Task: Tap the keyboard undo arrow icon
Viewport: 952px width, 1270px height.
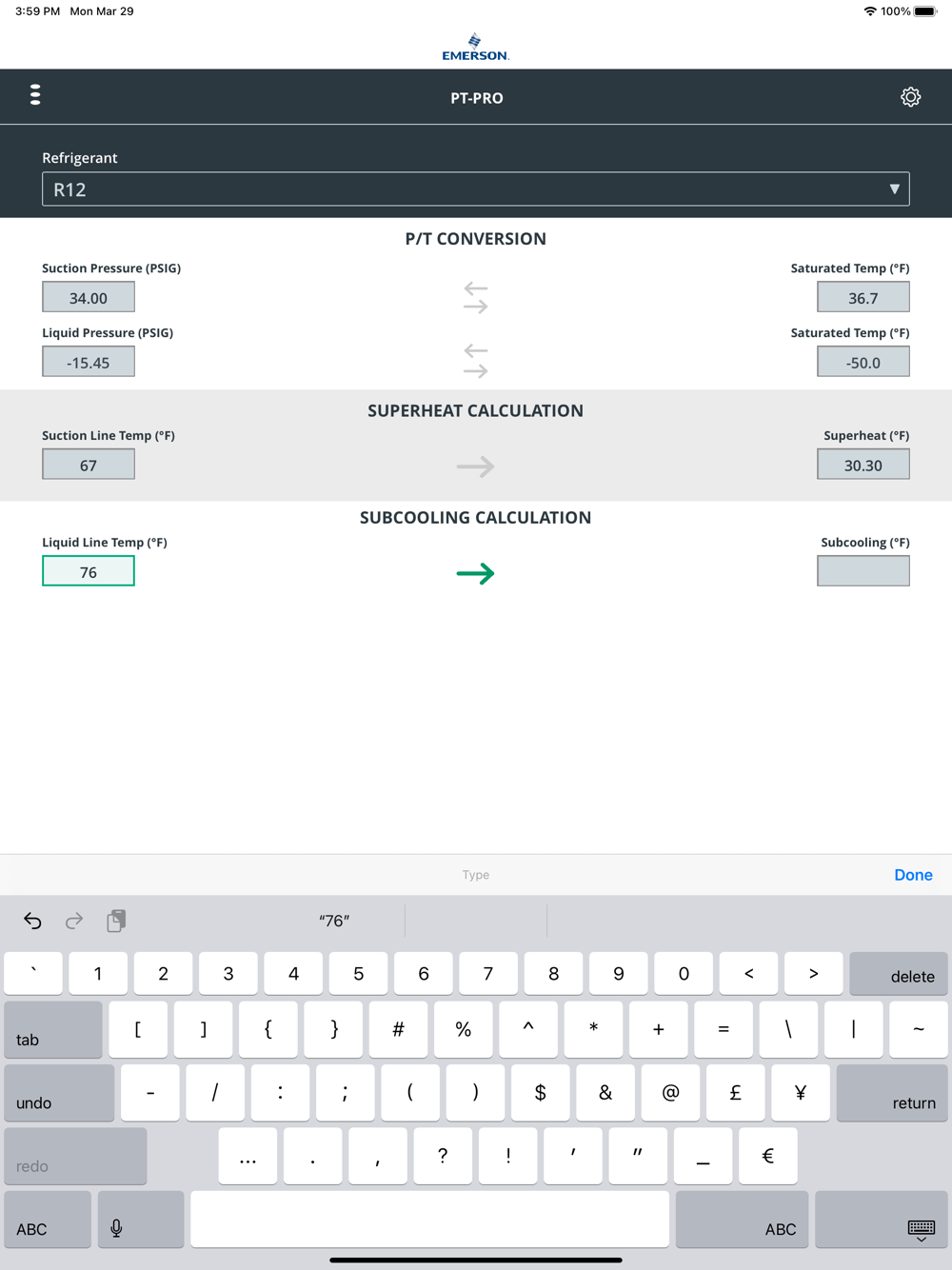Action: point(33,921)
